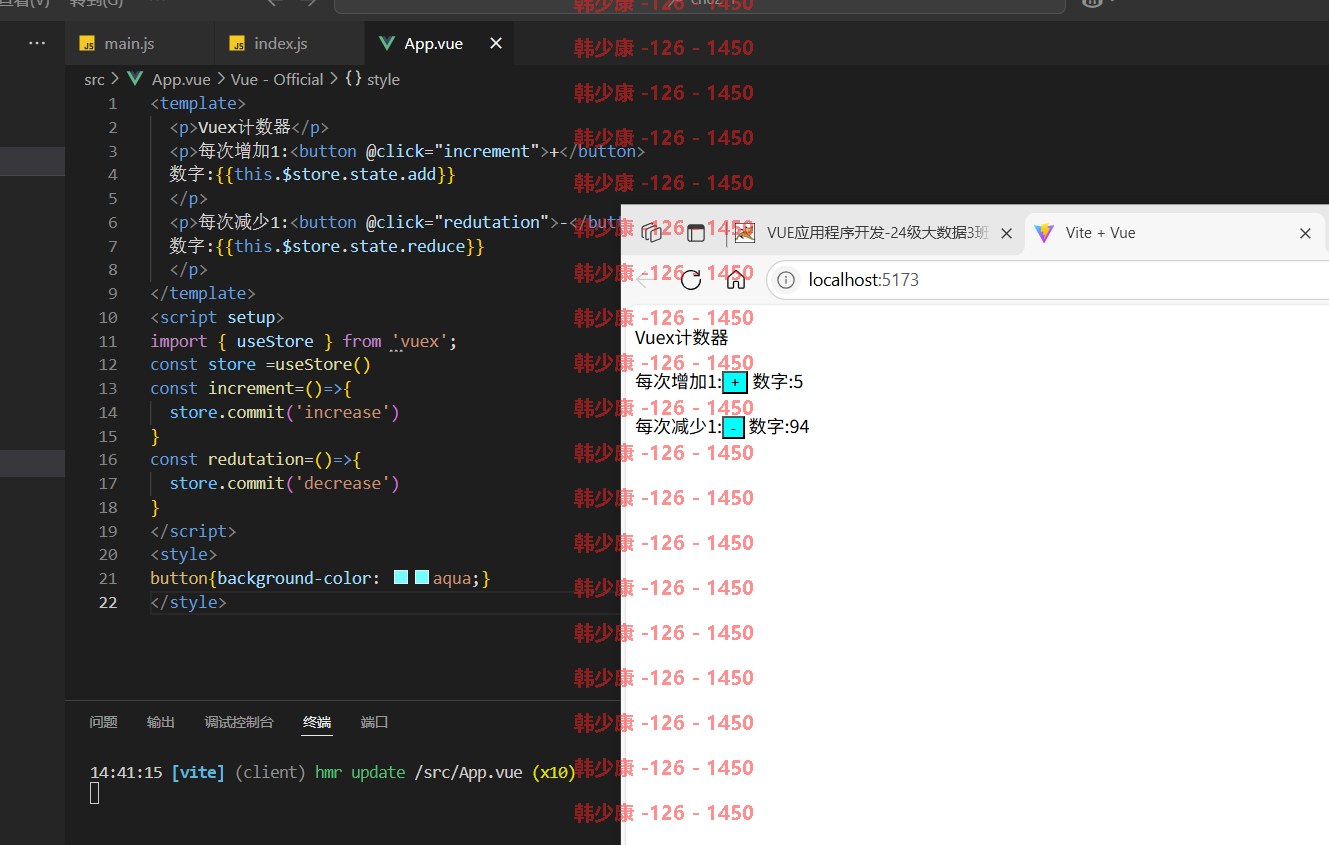Open the editor tabs overflow menu (…)
This screenshot has height=845, width=1329.
37,43
